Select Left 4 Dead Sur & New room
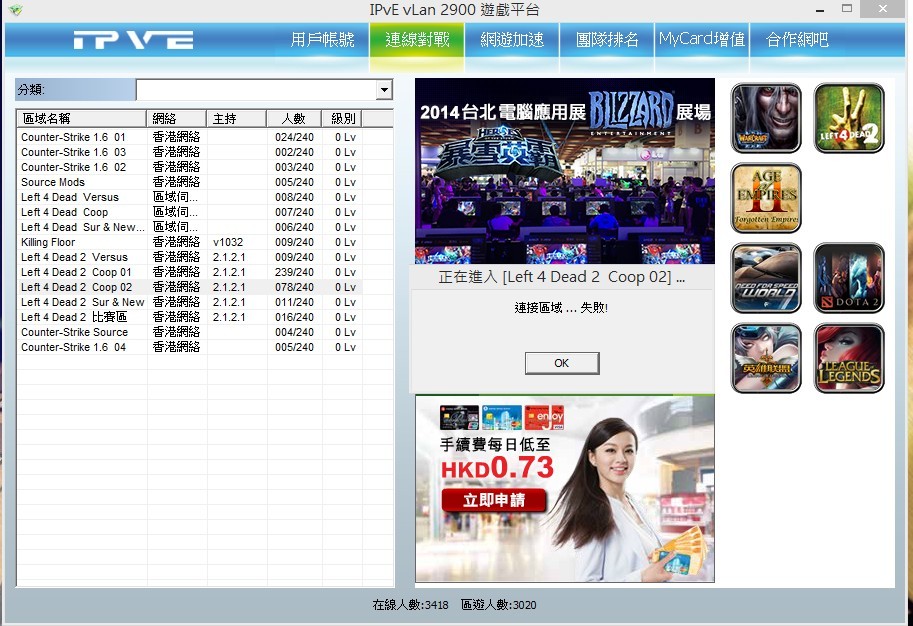This screenshot has width=913, height=626. [x=189, y=227]
